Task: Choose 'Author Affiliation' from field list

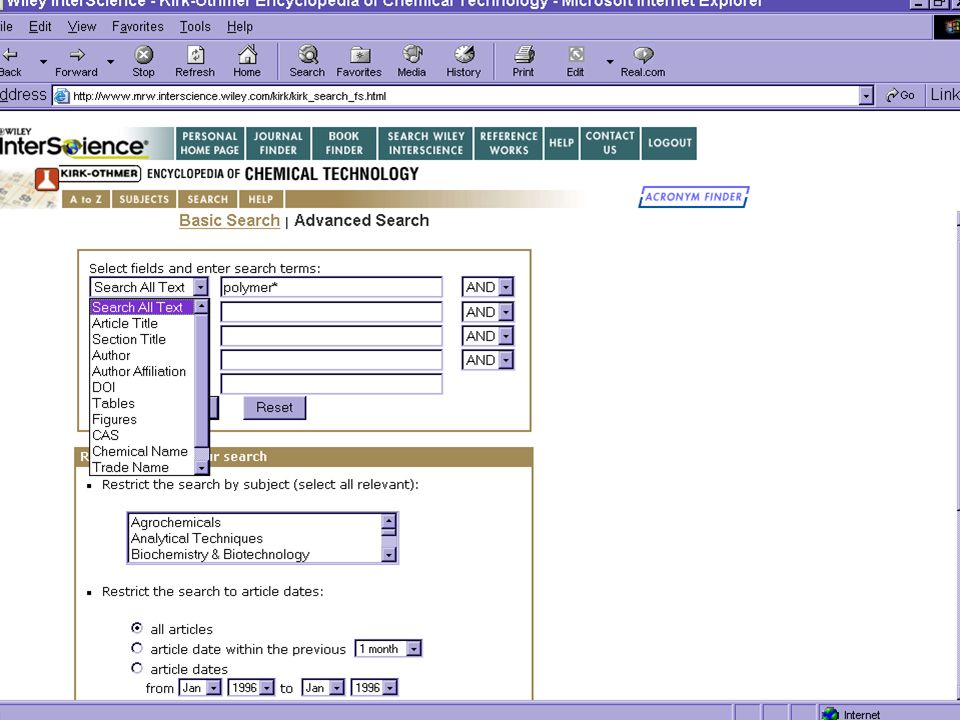Action: point(142,371)
